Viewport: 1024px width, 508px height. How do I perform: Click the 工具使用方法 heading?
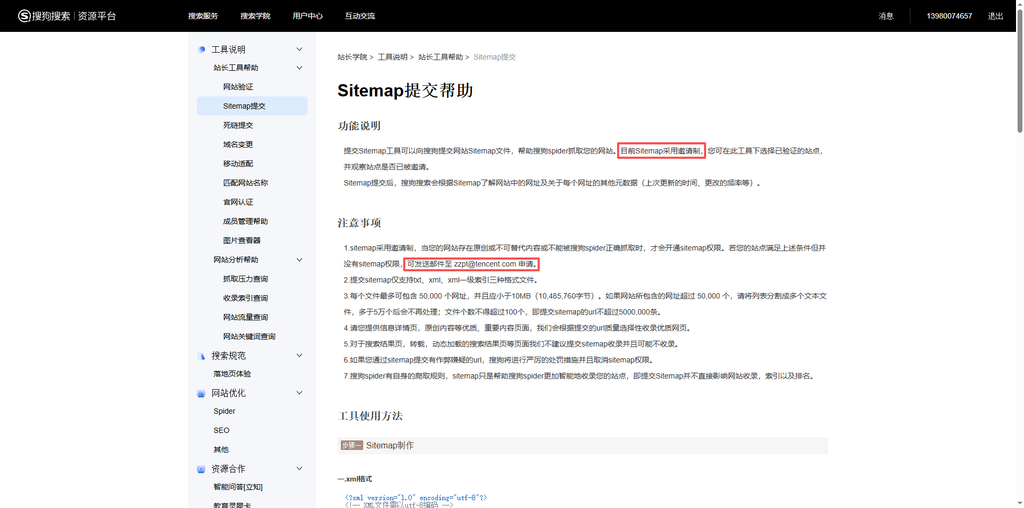point(370,416)
